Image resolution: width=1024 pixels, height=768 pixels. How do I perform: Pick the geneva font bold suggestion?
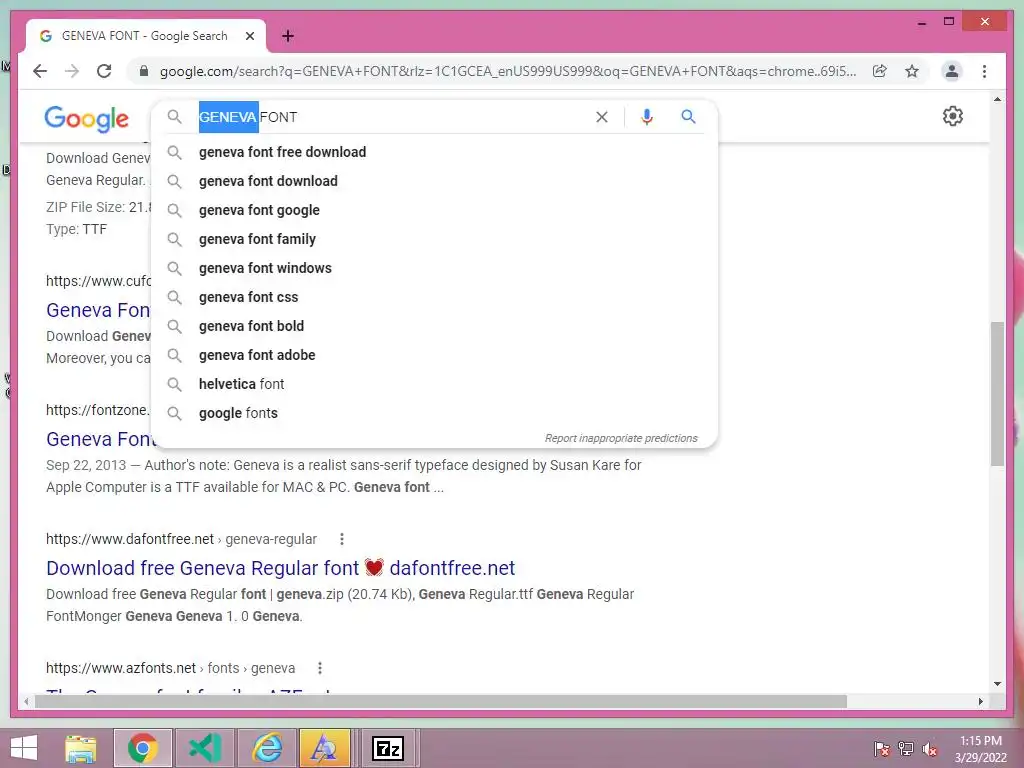[x=435, y=326]
